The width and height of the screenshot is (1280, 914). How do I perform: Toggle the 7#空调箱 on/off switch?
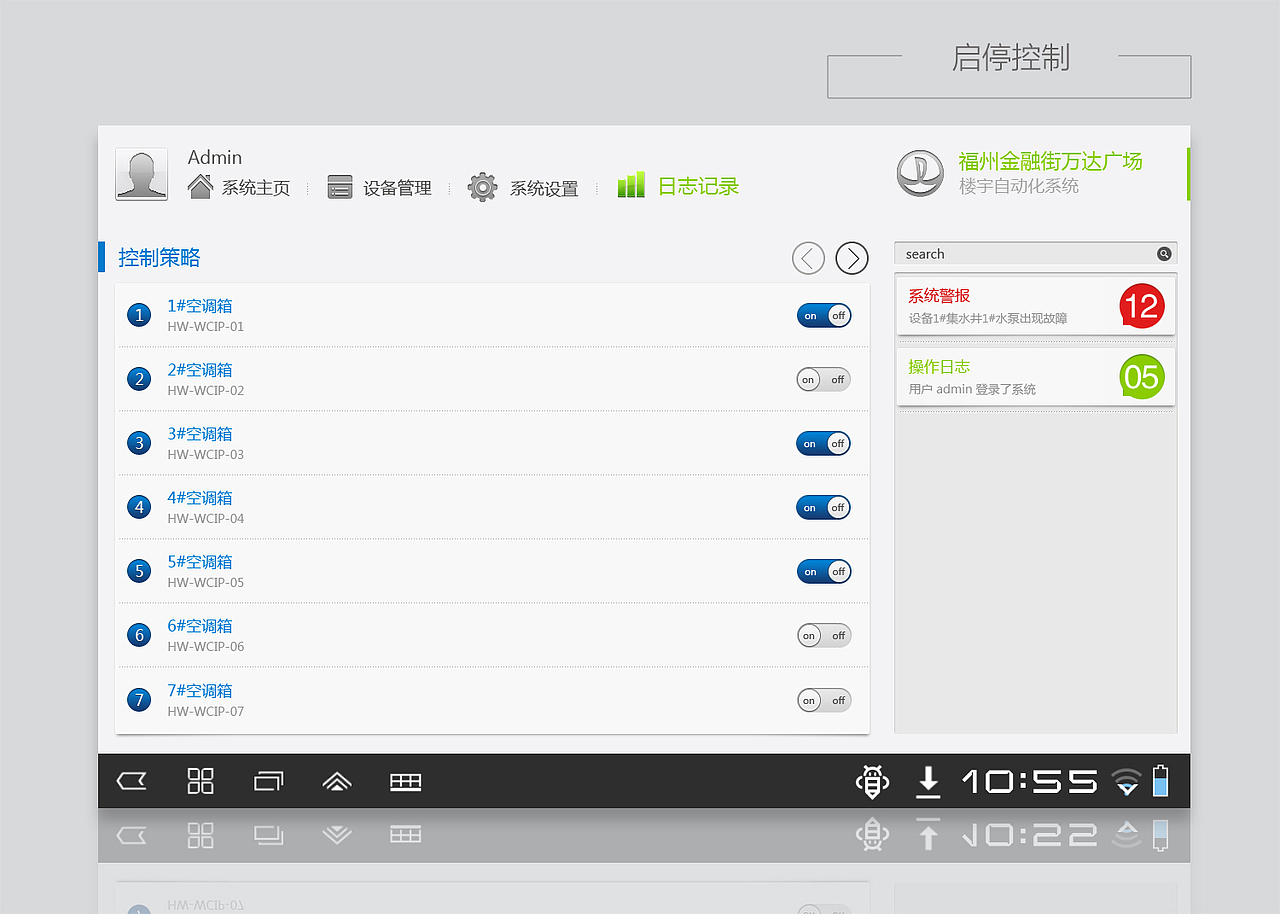(824, 700)
